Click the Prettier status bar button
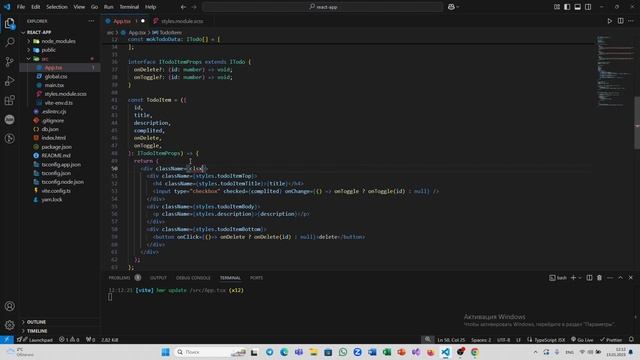The height and width of the screenshot is (360, 640). pos(611,340)
